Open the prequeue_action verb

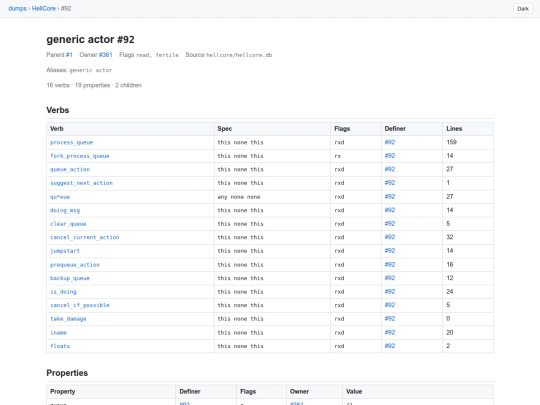pyautogui.click(x=75, y=264)
